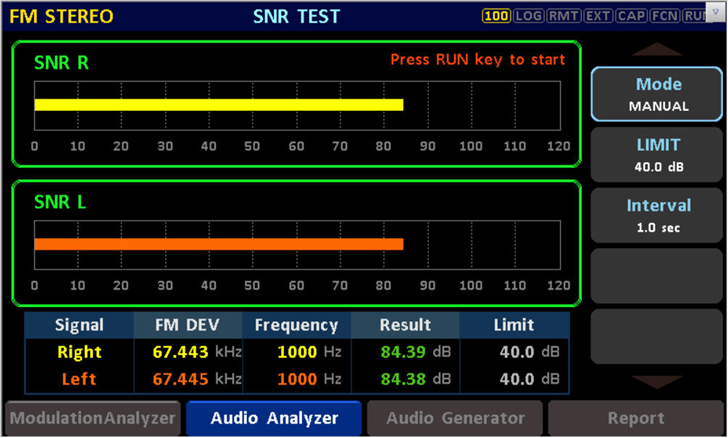The image size is (728, 438).
Task: Go to the Report tab
Action: click(x=636, y=418)
